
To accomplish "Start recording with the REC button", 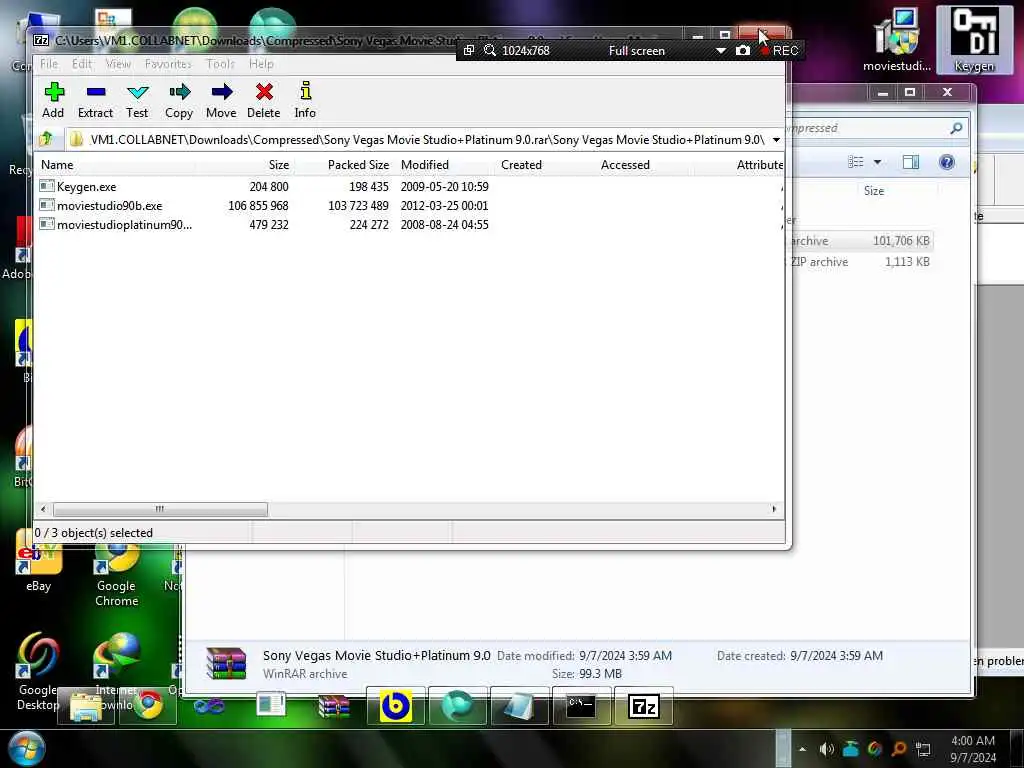I will click(x=780, y=50).
